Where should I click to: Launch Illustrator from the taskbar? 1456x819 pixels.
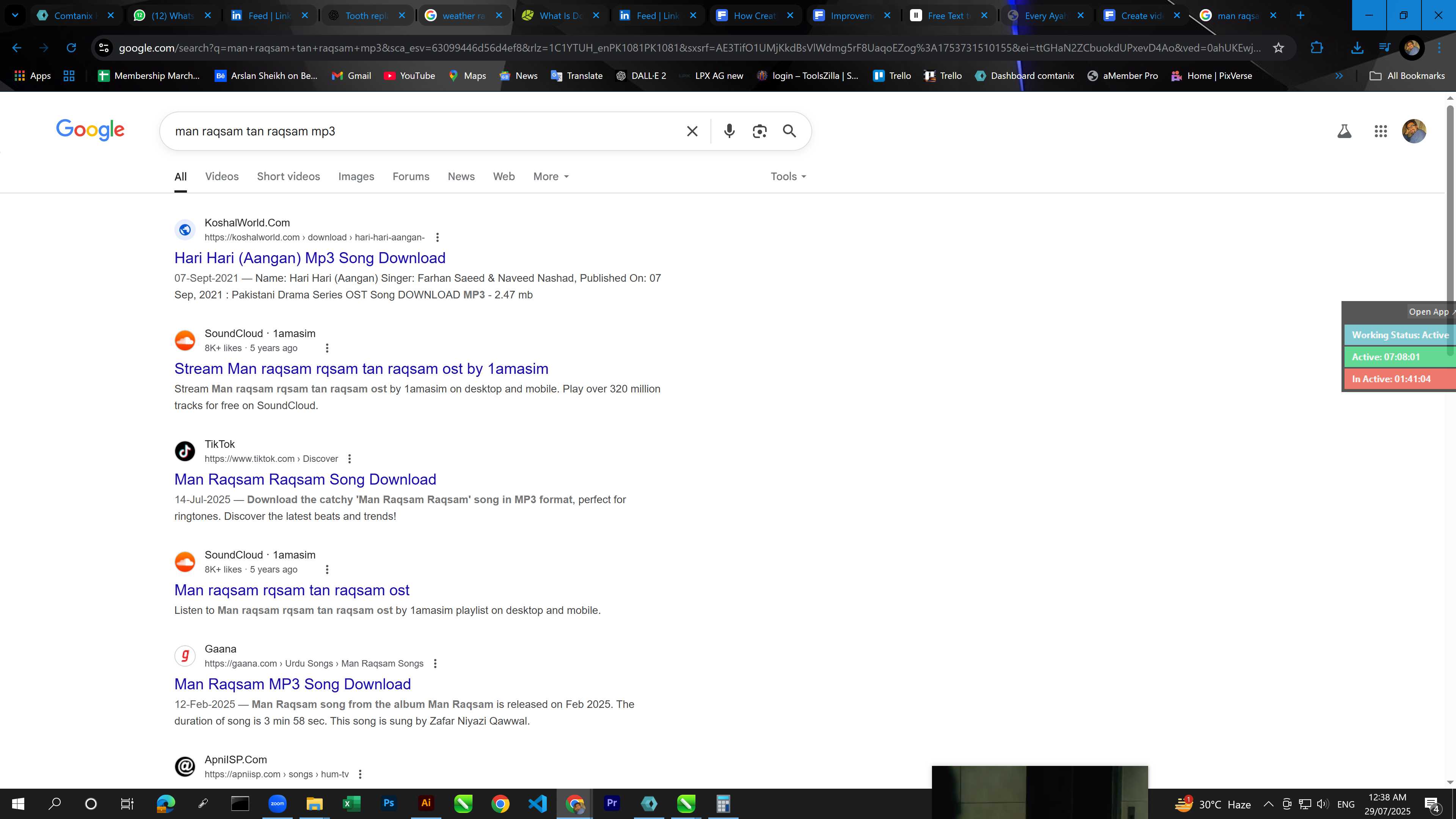pyautogui.click(x=425, y=803)
